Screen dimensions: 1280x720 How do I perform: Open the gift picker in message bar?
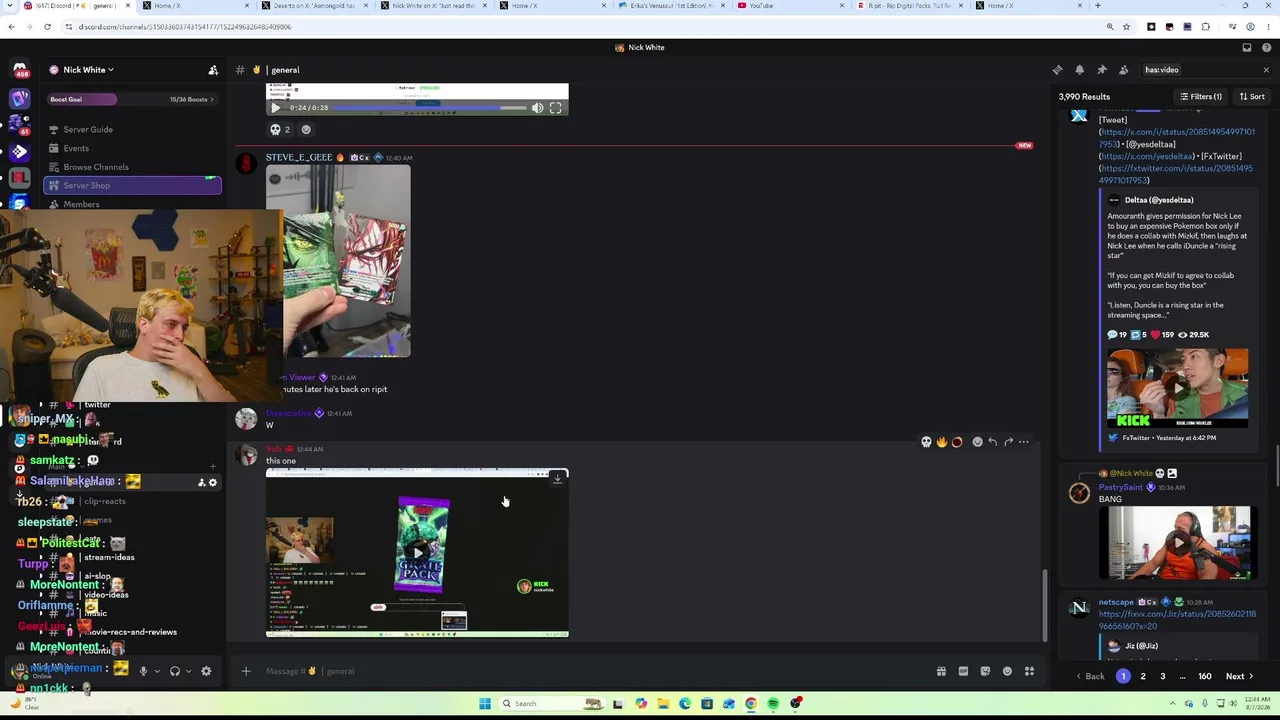[941, 671]
